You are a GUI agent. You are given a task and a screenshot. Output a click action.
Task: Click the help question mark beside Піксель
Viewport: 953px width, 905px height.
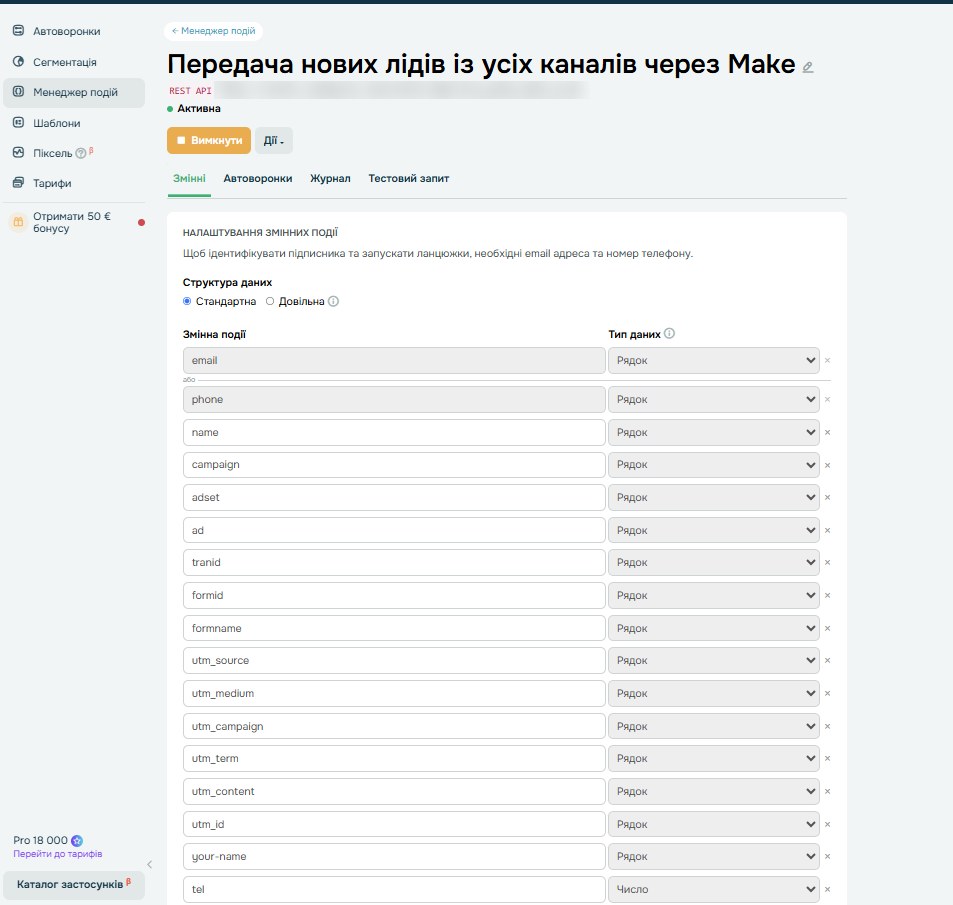tap(80, 153)
